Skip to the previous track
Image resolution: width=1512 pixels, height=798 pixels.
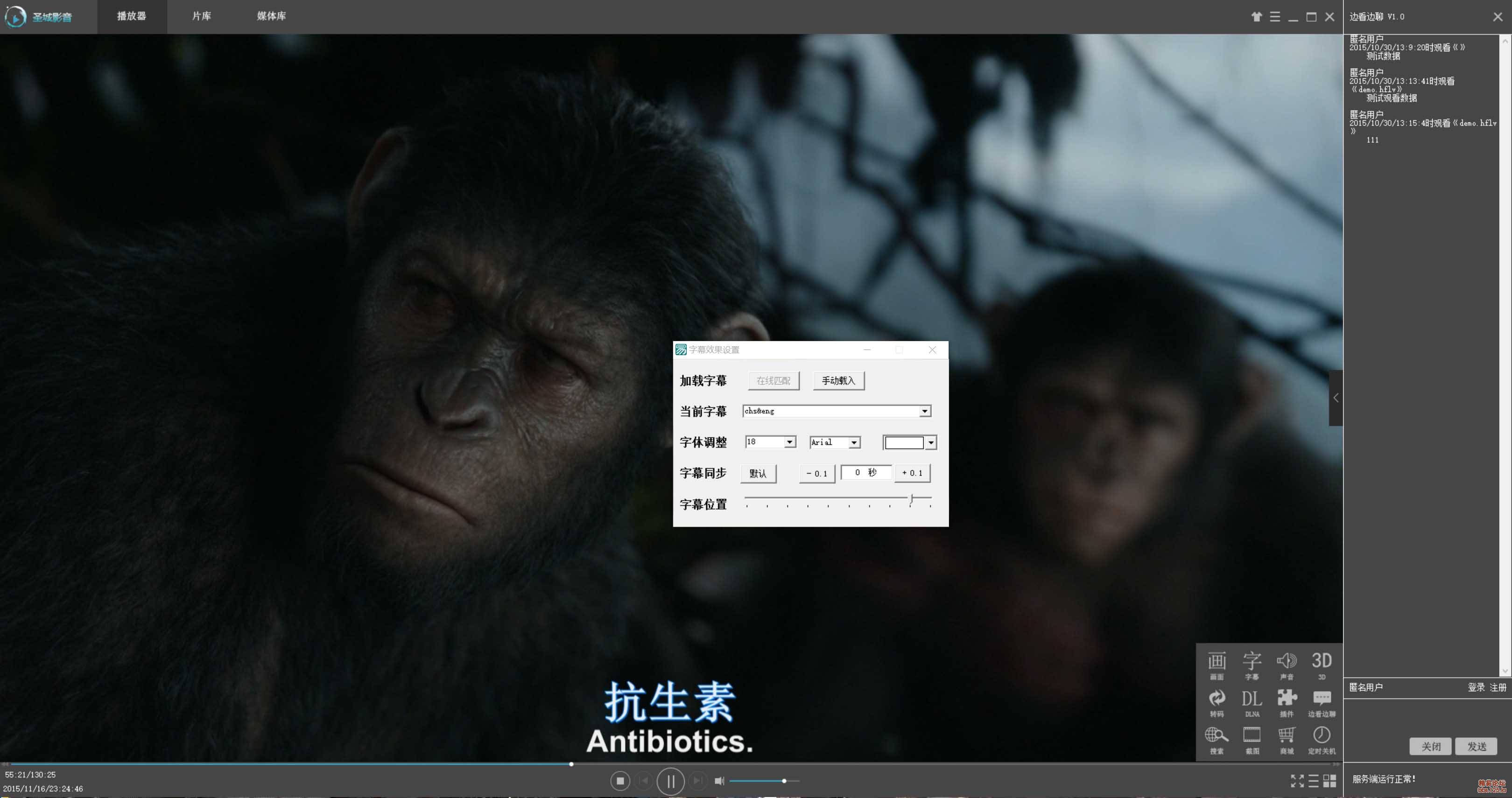coord(644,781)
